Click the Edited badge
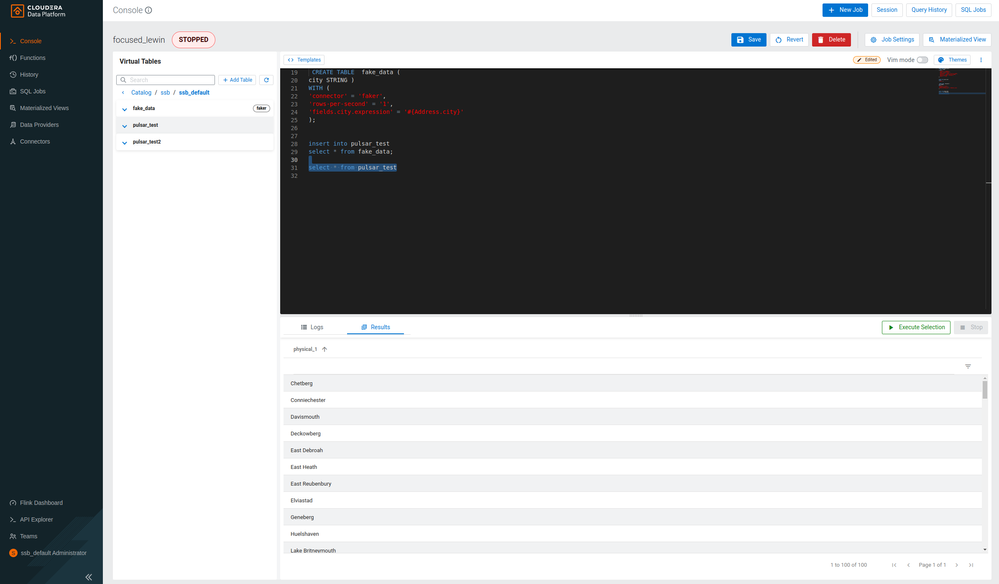 (x=866, y=60)
